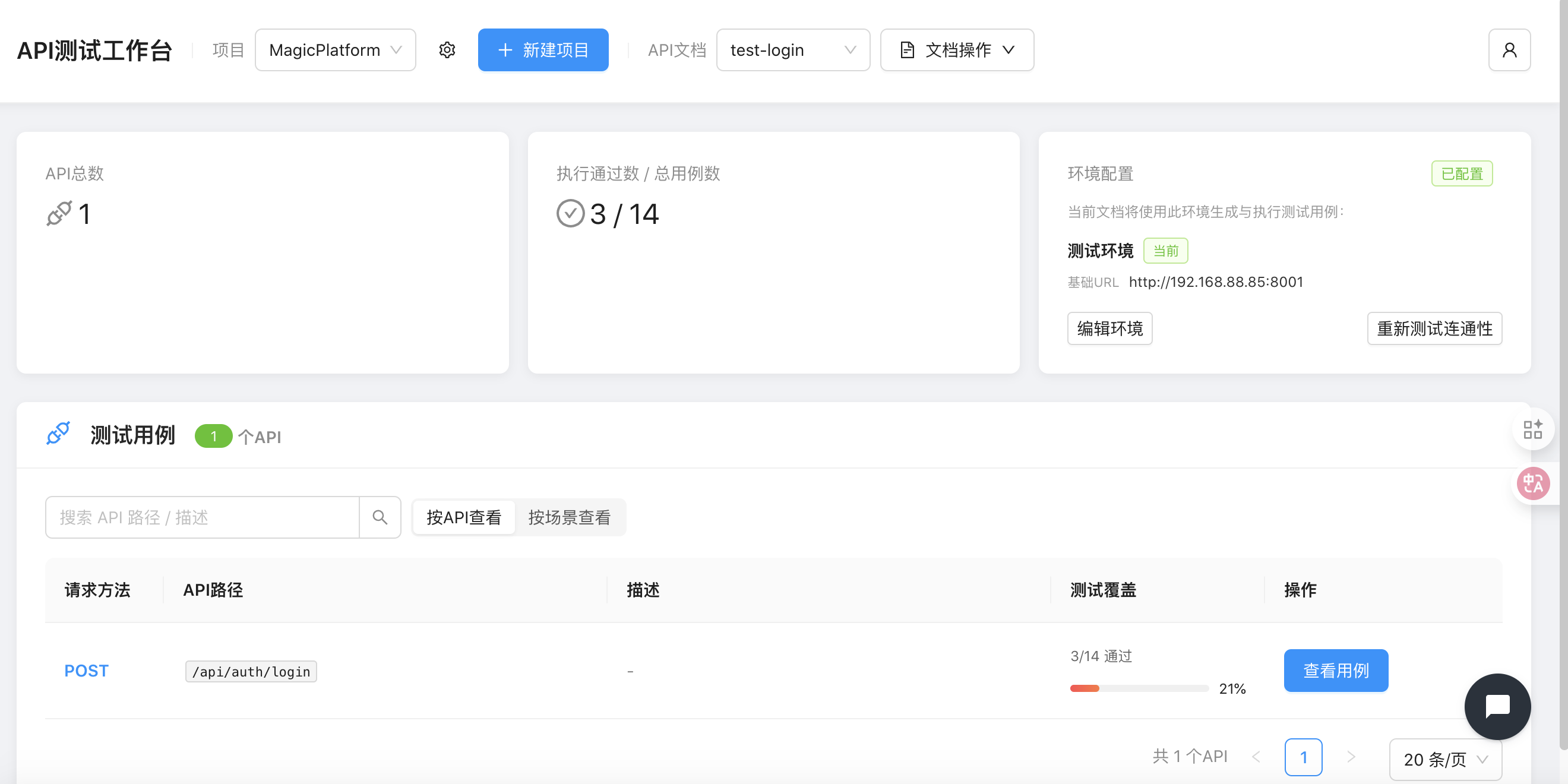Viewport: 1568px width, 784px height.
Task: Open project settings gear icon
Action: 447,50
